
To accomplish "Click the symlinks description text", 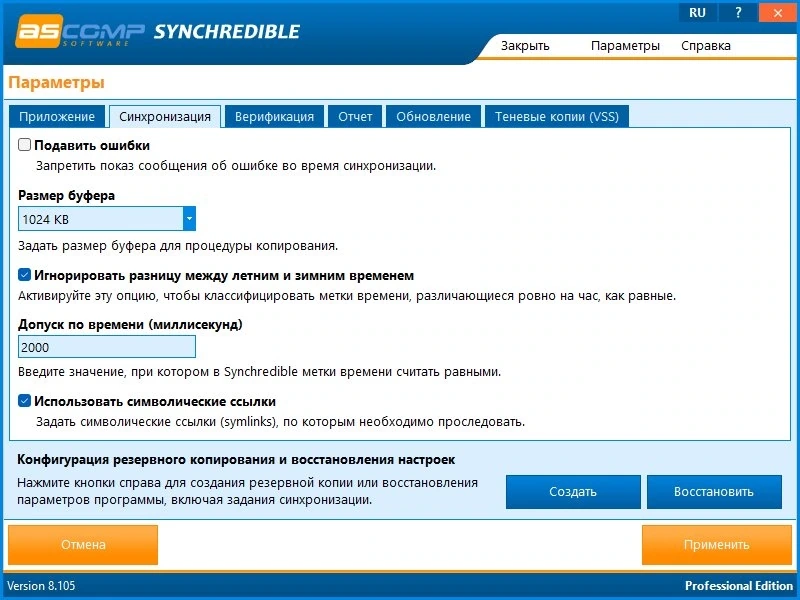I will pyautogui.click(x=280, y=422).
